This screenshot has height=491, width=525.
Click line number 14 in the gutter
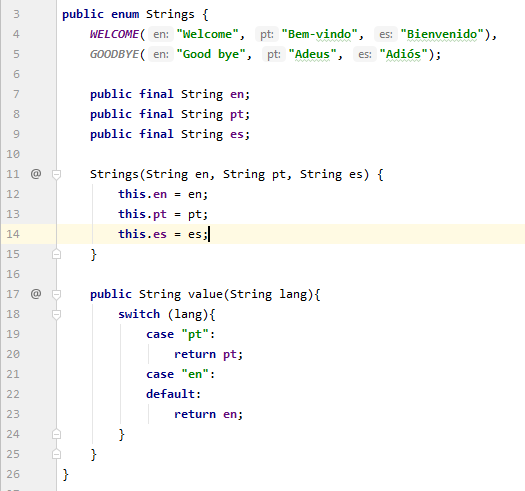click(13, 234)
